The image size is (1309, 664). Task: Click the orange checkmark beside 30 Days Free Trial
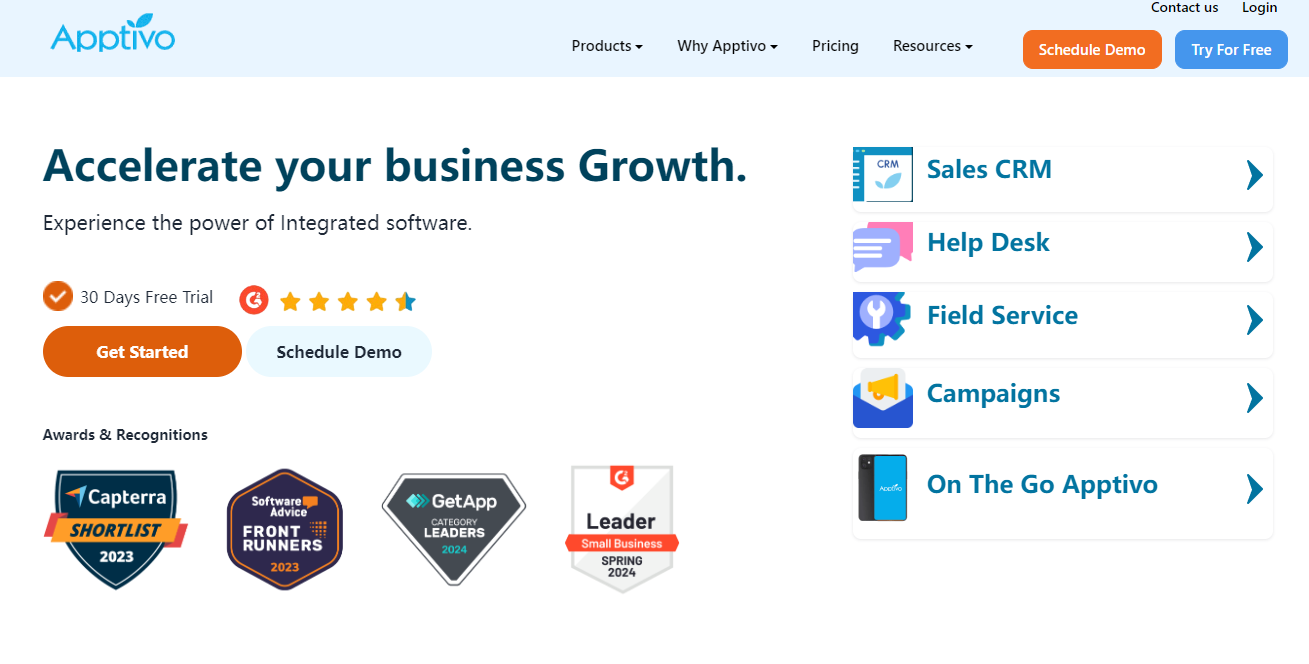click(x=58, y=296)
